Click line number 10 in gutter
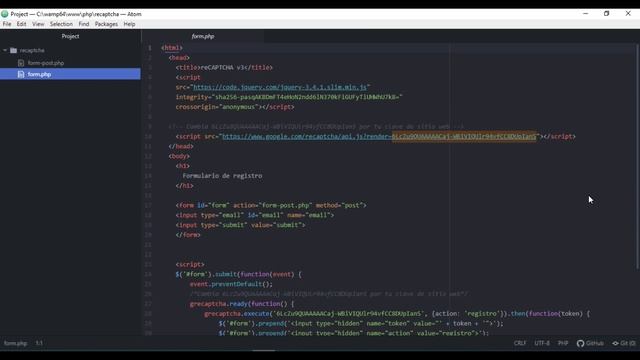The width and height of the screenshot is (640, 360). (148, 136)
